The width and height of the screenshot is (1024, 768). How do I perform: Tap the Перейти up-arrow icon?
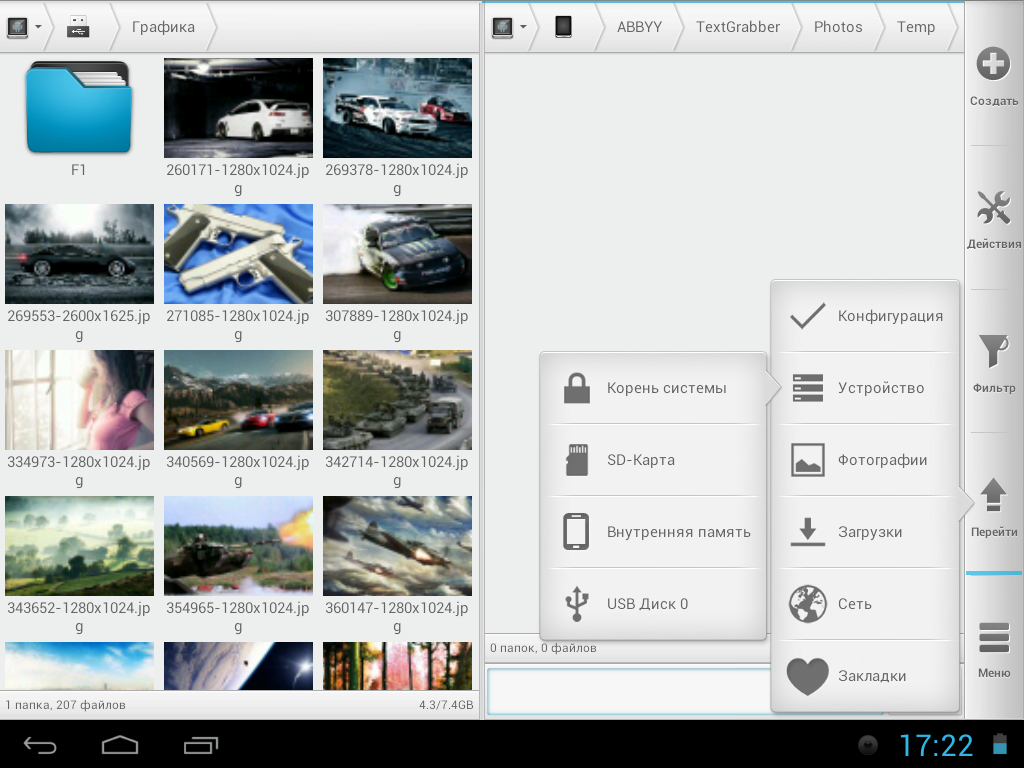click(x=993, y=494)
